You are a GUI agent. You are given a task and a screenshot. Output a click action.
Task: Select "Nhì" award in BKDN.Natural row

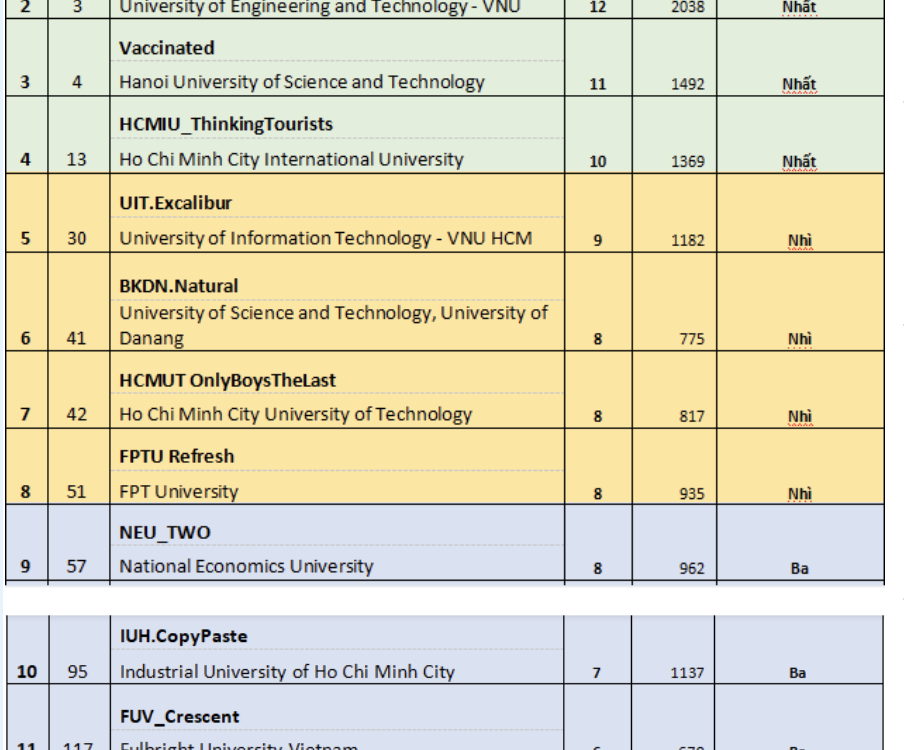point(800,339)
